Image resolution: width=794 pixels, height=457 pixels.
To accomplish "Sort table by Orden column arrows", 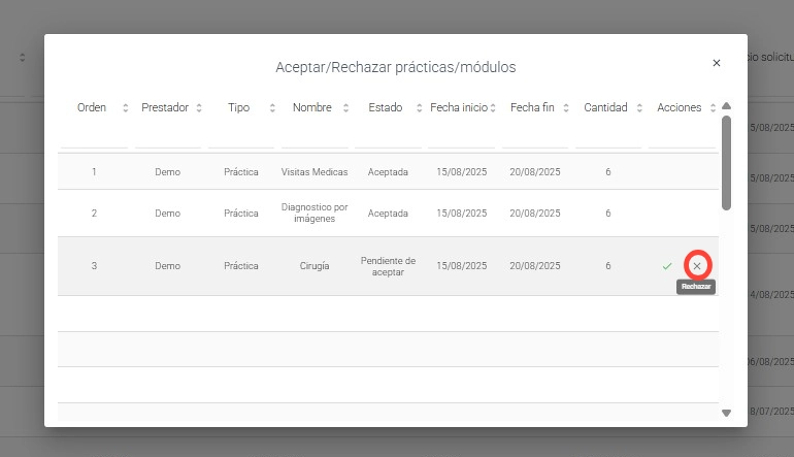I will pos(125,108).
